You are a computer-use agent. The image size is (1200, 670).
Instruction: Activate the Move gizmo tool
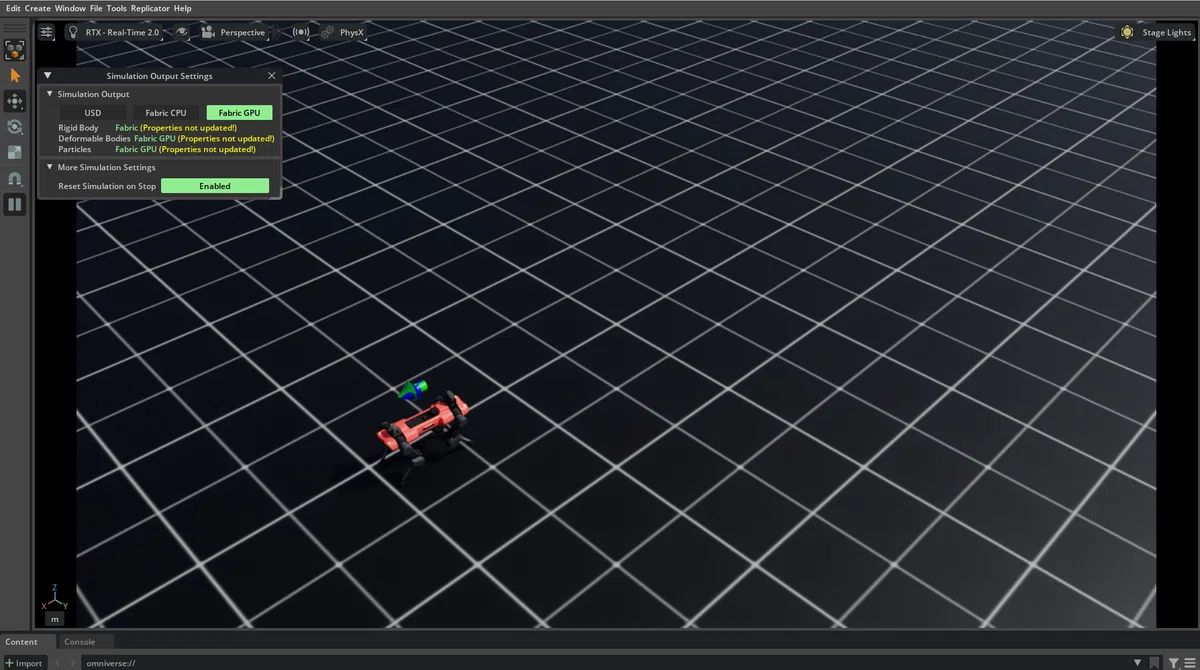click(x=14, y=101)
